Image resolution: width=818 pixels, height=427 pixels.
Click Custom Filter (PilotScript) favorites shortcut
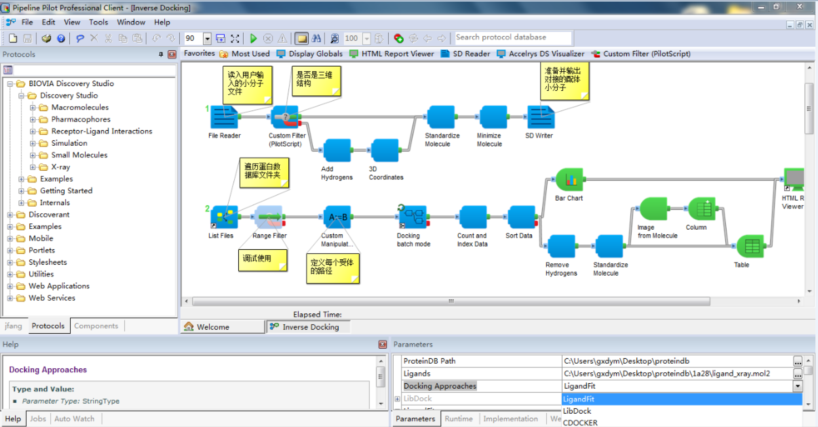click(641, 54)
